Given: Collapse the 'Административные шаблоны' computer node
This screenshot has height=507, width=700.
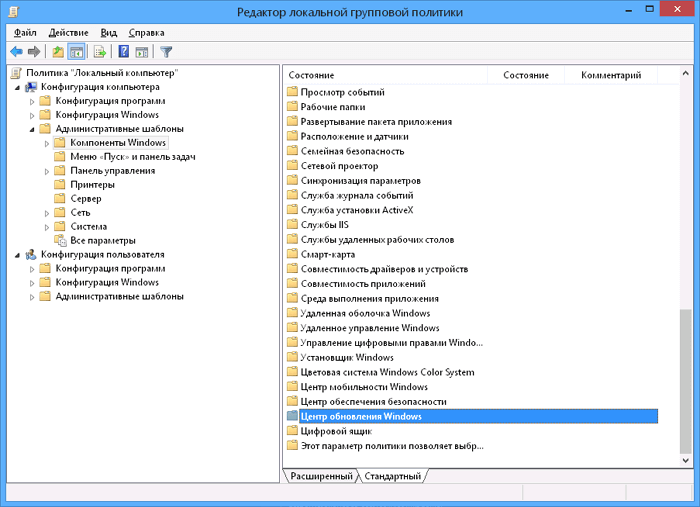Looking at the screenshot, I should pyautogui.click(x=32, y=129).
